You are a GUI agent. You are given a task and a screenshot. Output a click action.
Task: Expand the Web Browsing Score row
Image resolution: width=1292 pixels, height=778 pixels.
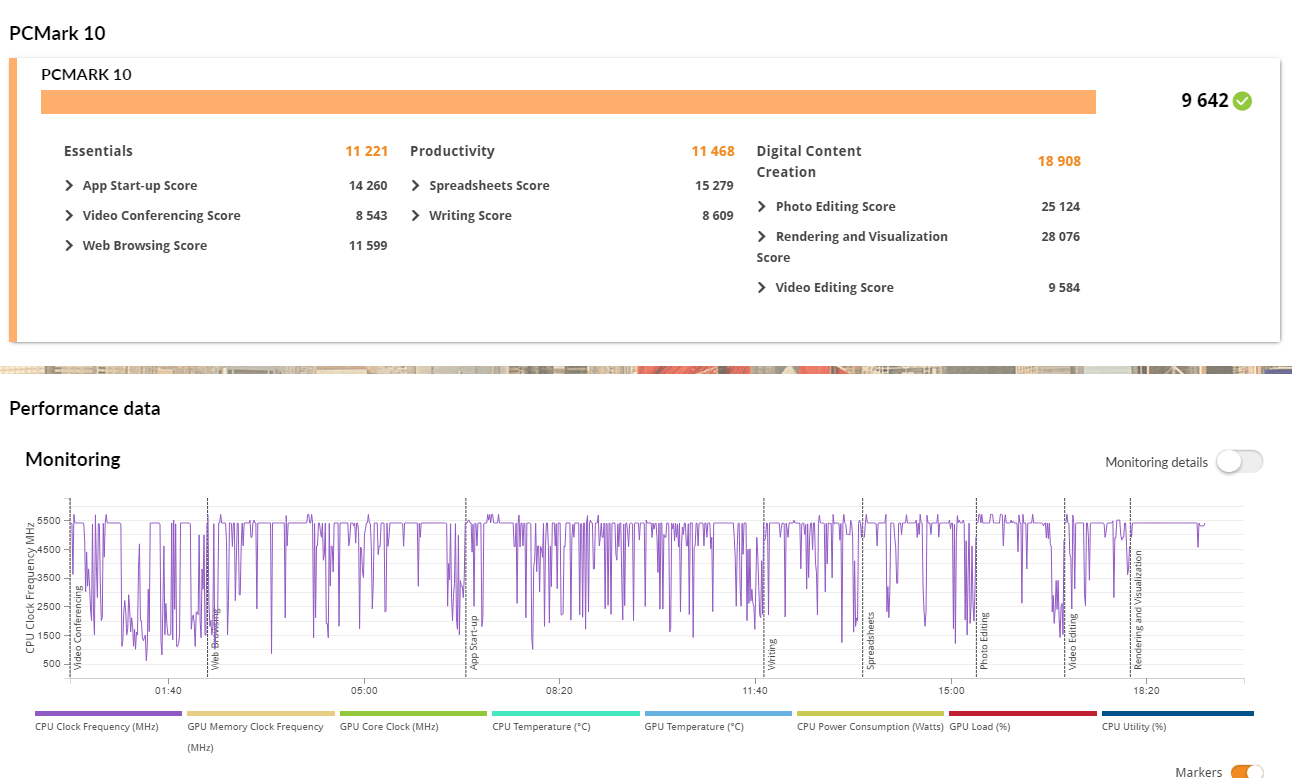coord(70,246)
